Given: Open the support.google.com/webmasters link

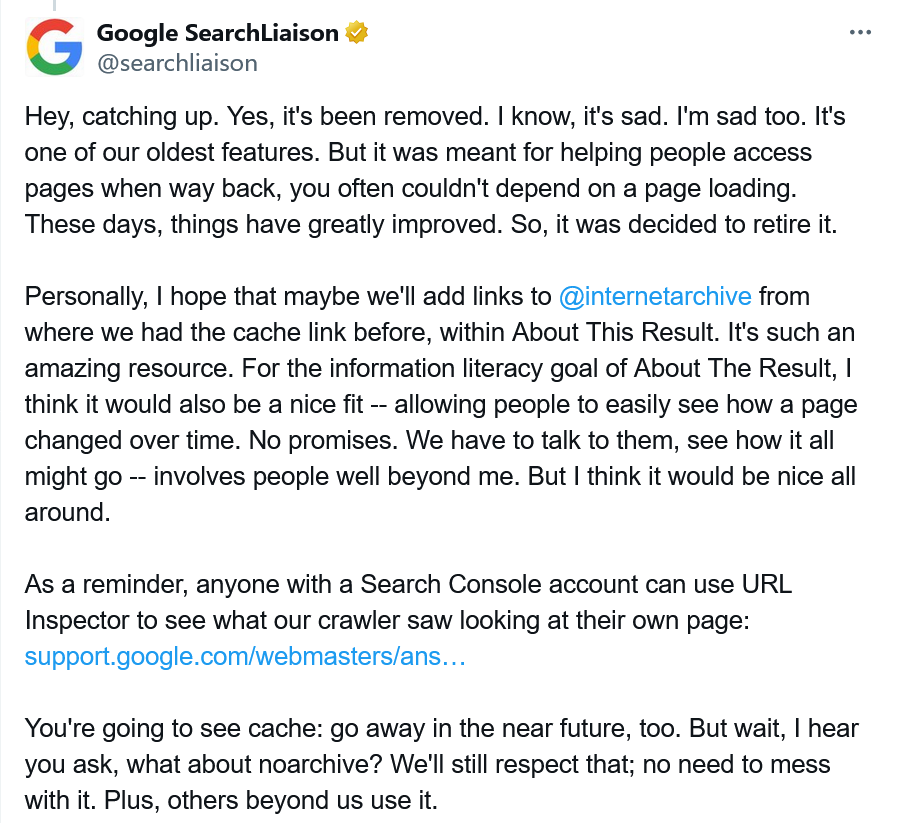Looking at the screenshot, I should pos(245,656).
